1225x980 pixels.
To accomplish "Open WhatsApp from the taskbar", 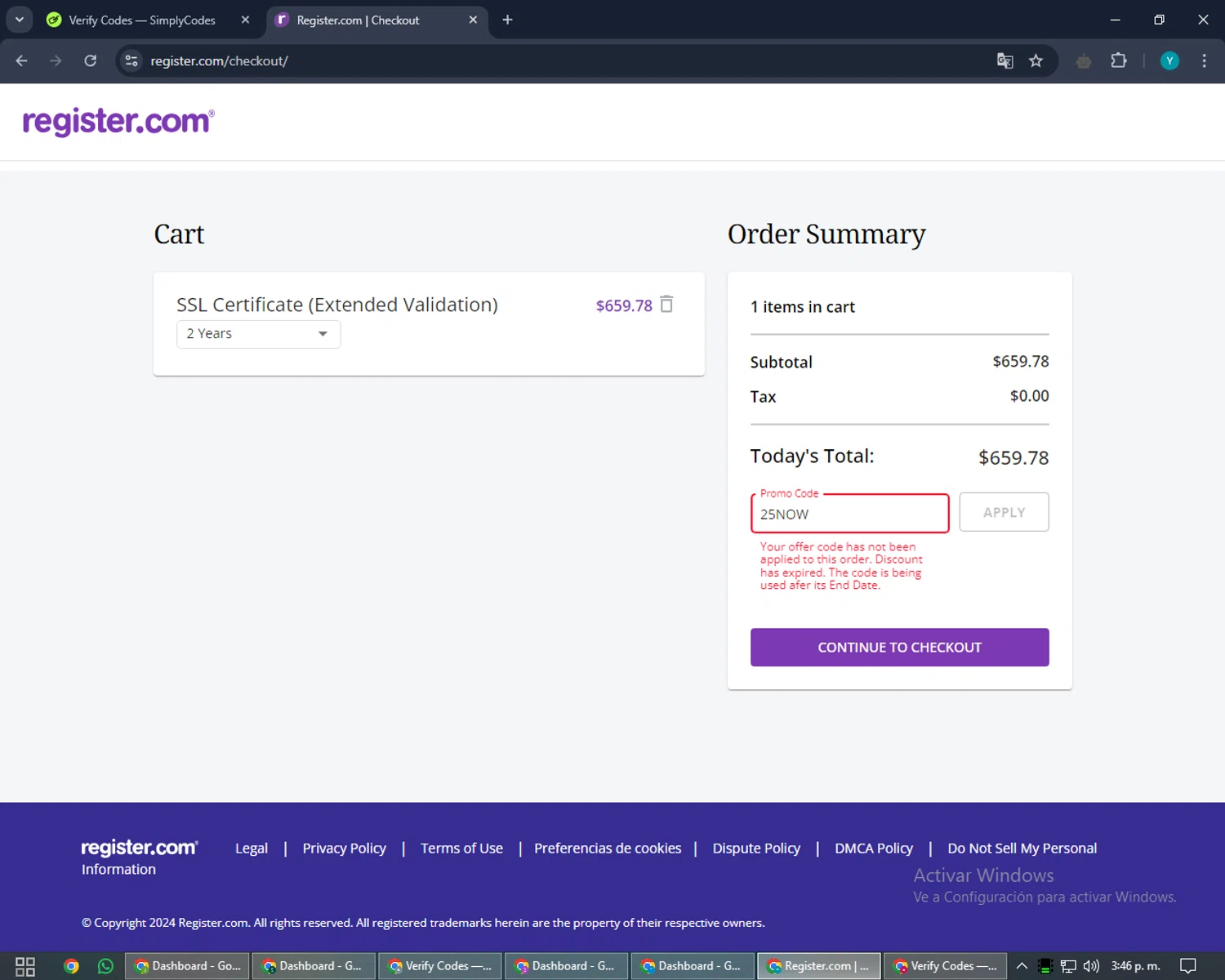I will (x=105, y=966).
